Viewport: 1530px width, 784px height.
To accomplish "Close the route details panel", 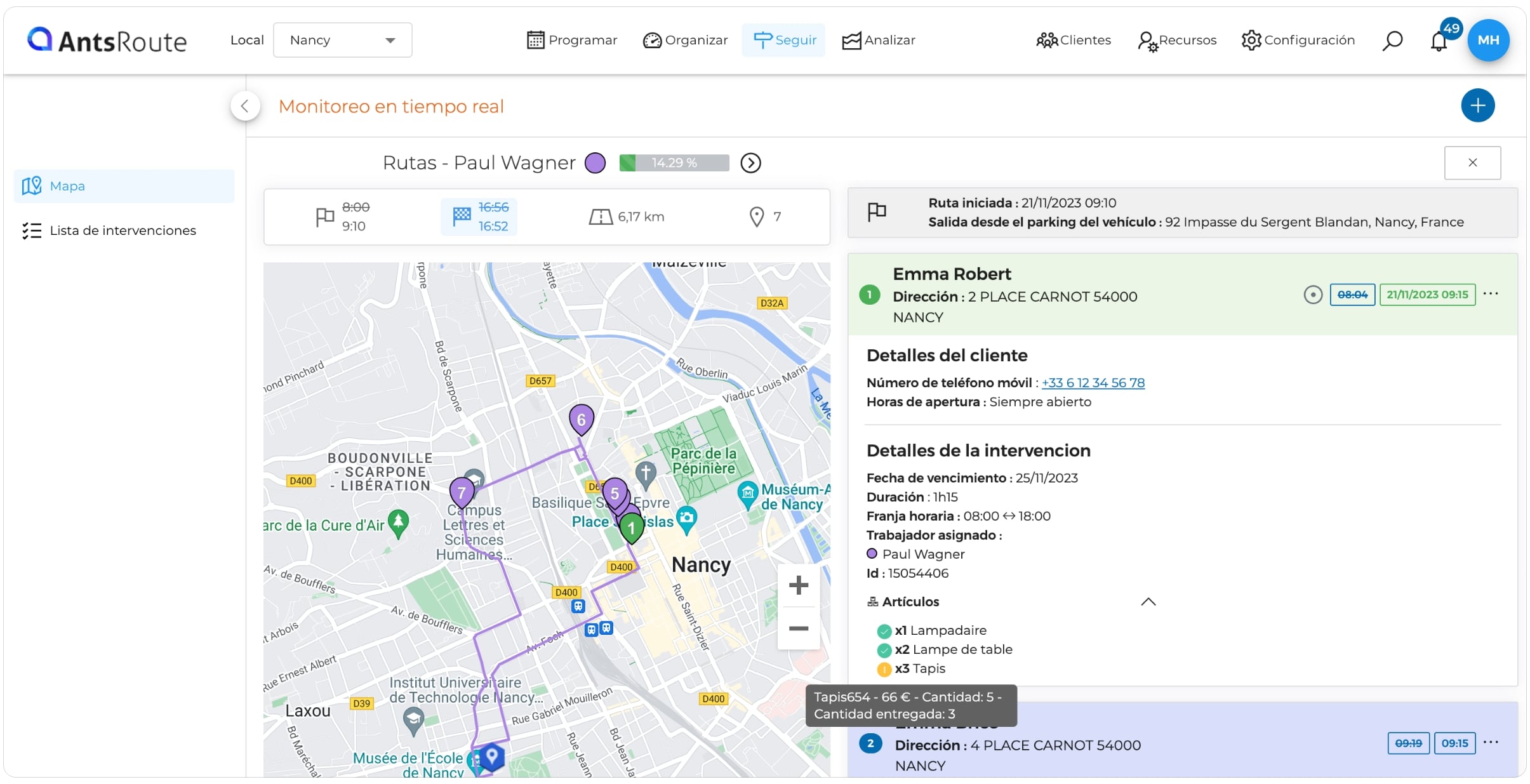I will coord(1473,163).
